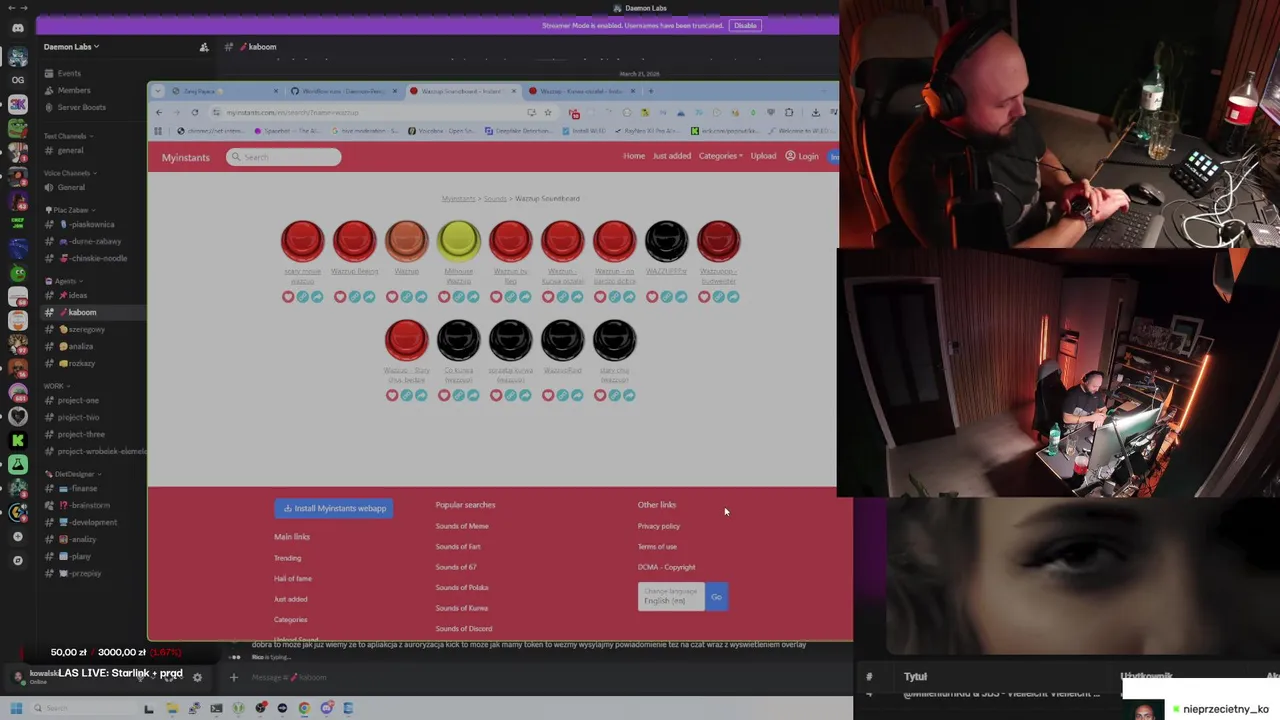Screen dimensions: 1280x720
Task: Open the Myinstants brand logo link
Action: coord(186,157)
